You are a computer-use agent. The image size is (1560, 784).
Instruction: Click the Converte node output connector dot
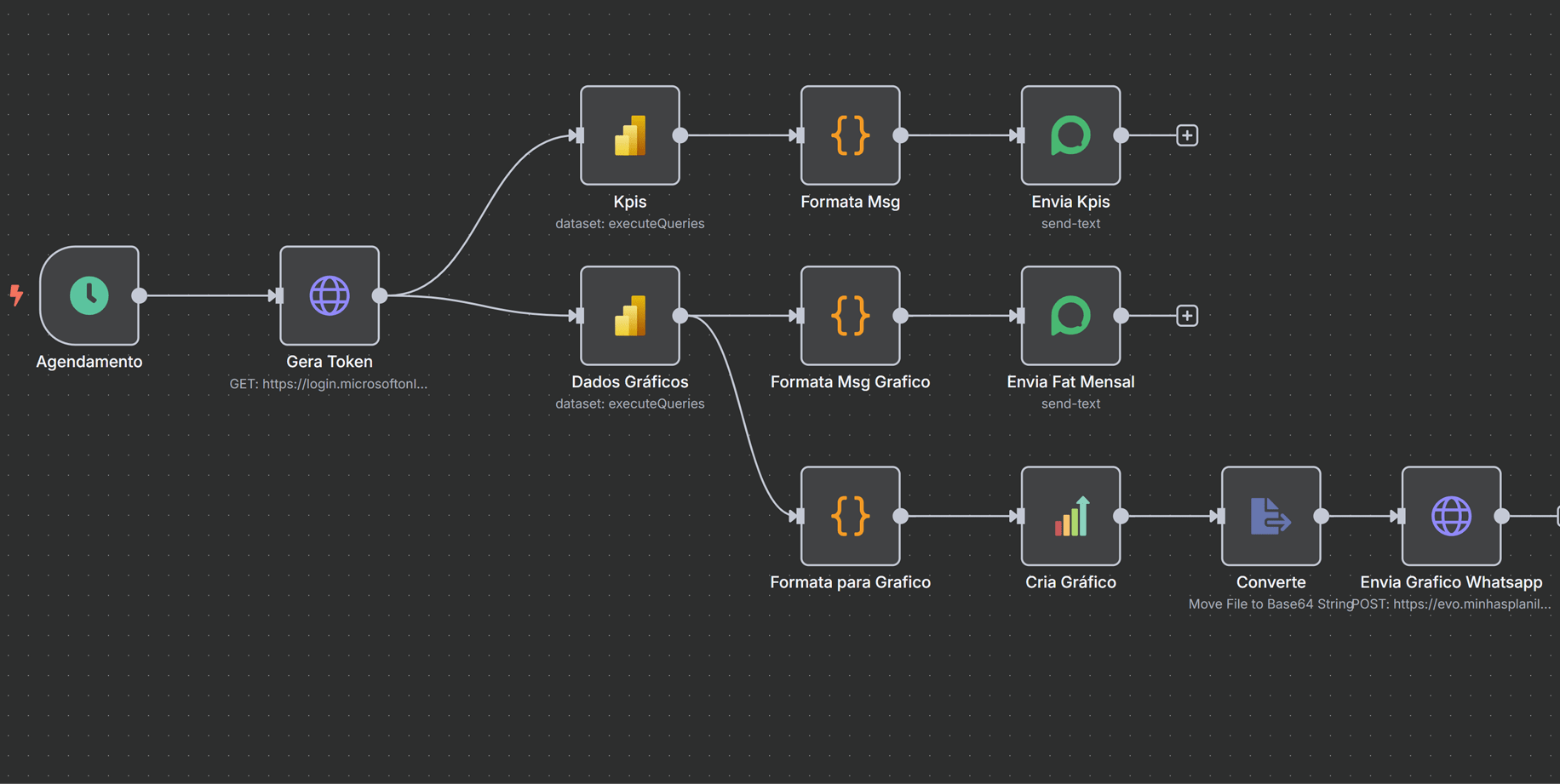(1322, 516)
